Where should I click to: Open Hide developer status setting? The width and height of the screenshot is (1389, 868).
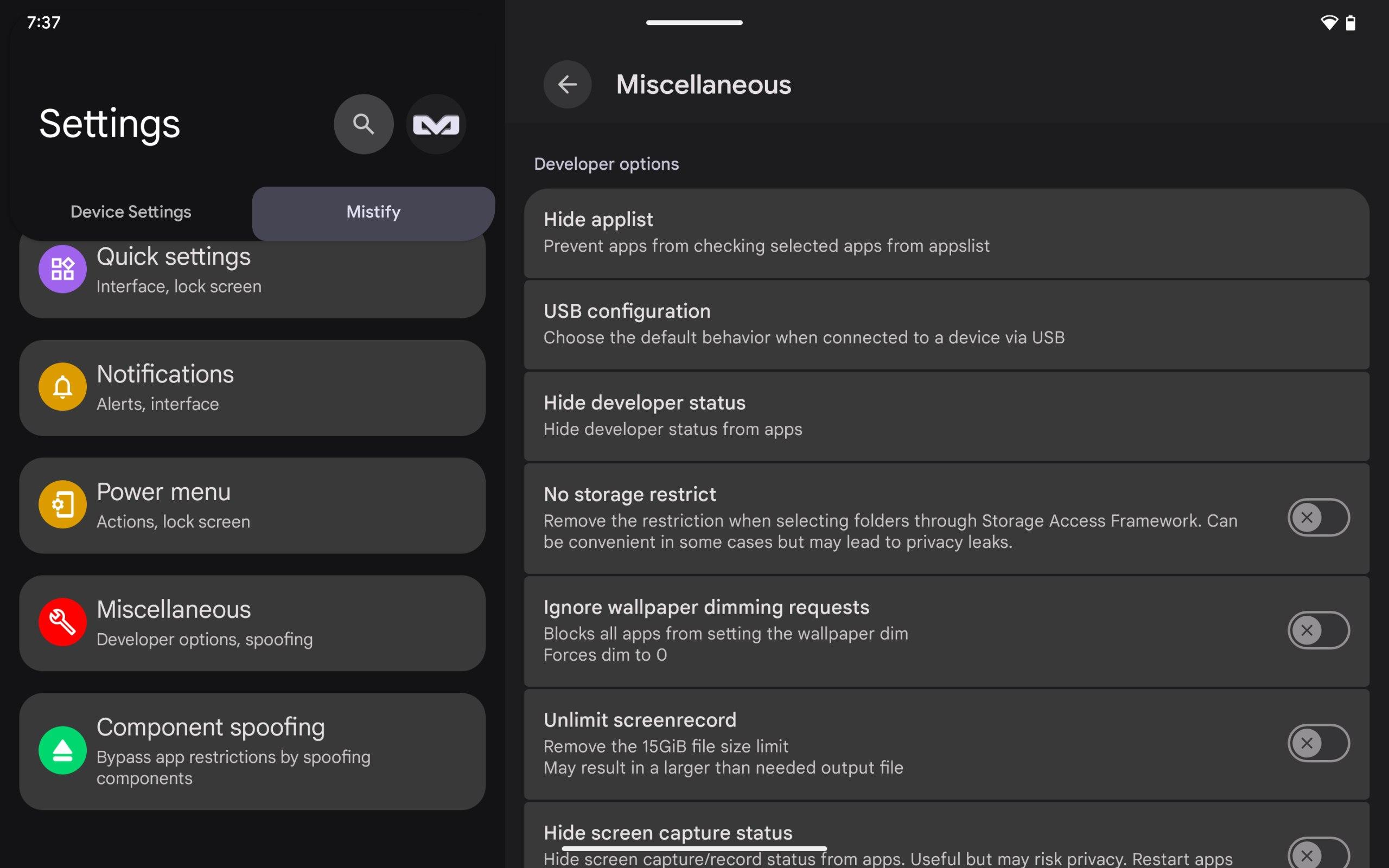(946, 416)
